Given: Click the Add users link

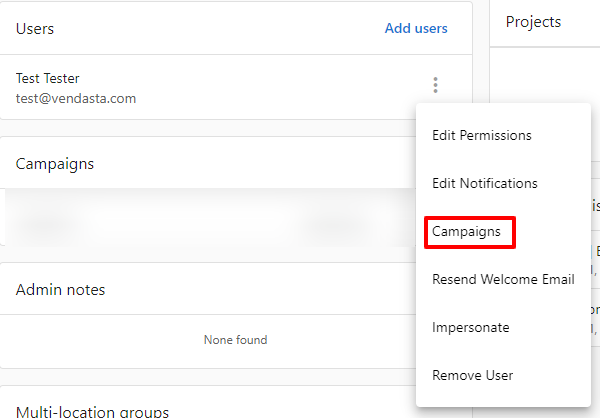Looking at the screenshot, I should pyautogui.click(x=416, y=28).
